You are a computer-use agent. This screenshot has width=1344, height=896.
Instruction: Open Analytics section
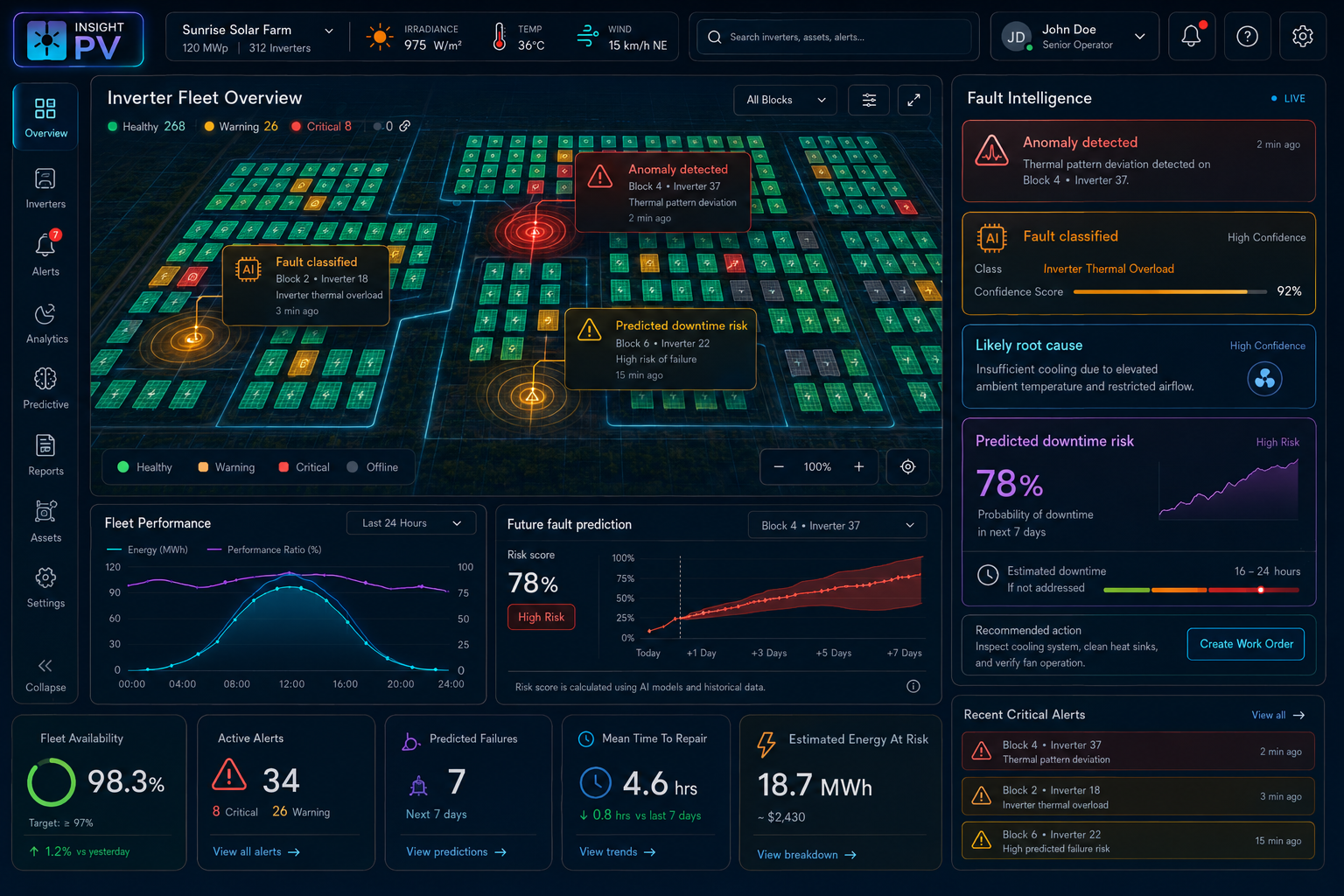pyautogui.click(x=45, y=323)
